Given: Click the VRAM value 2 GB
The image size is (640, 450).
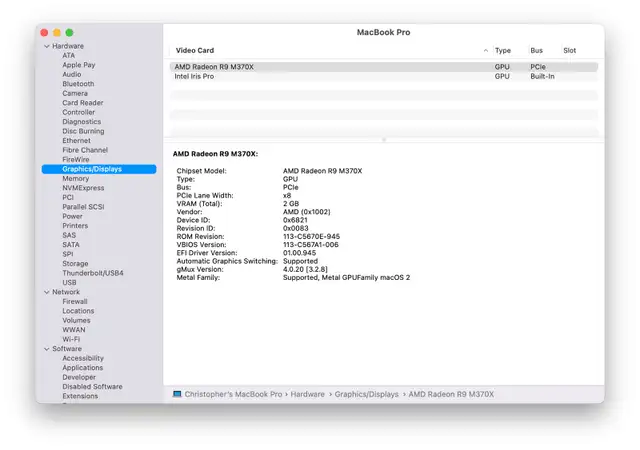Looking at the screenshot, I should click(291, 204).
